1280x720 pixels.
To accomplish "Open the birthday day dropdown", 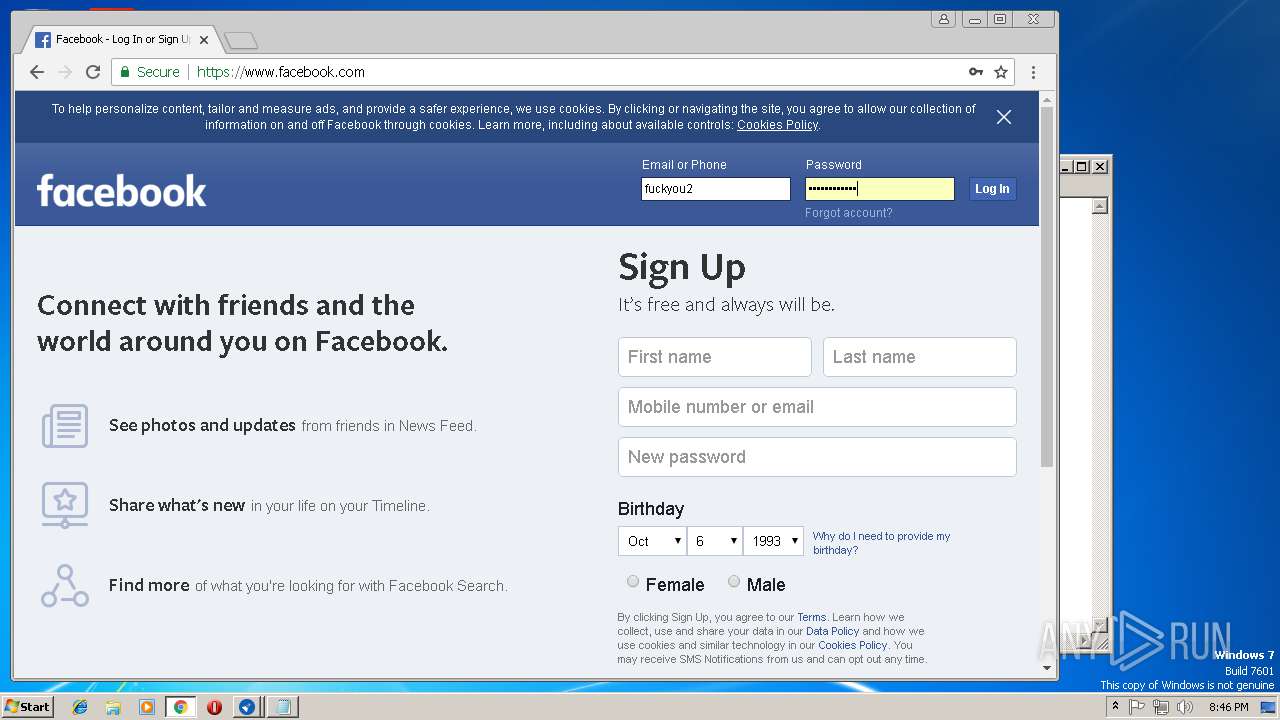I will point(715,541).
